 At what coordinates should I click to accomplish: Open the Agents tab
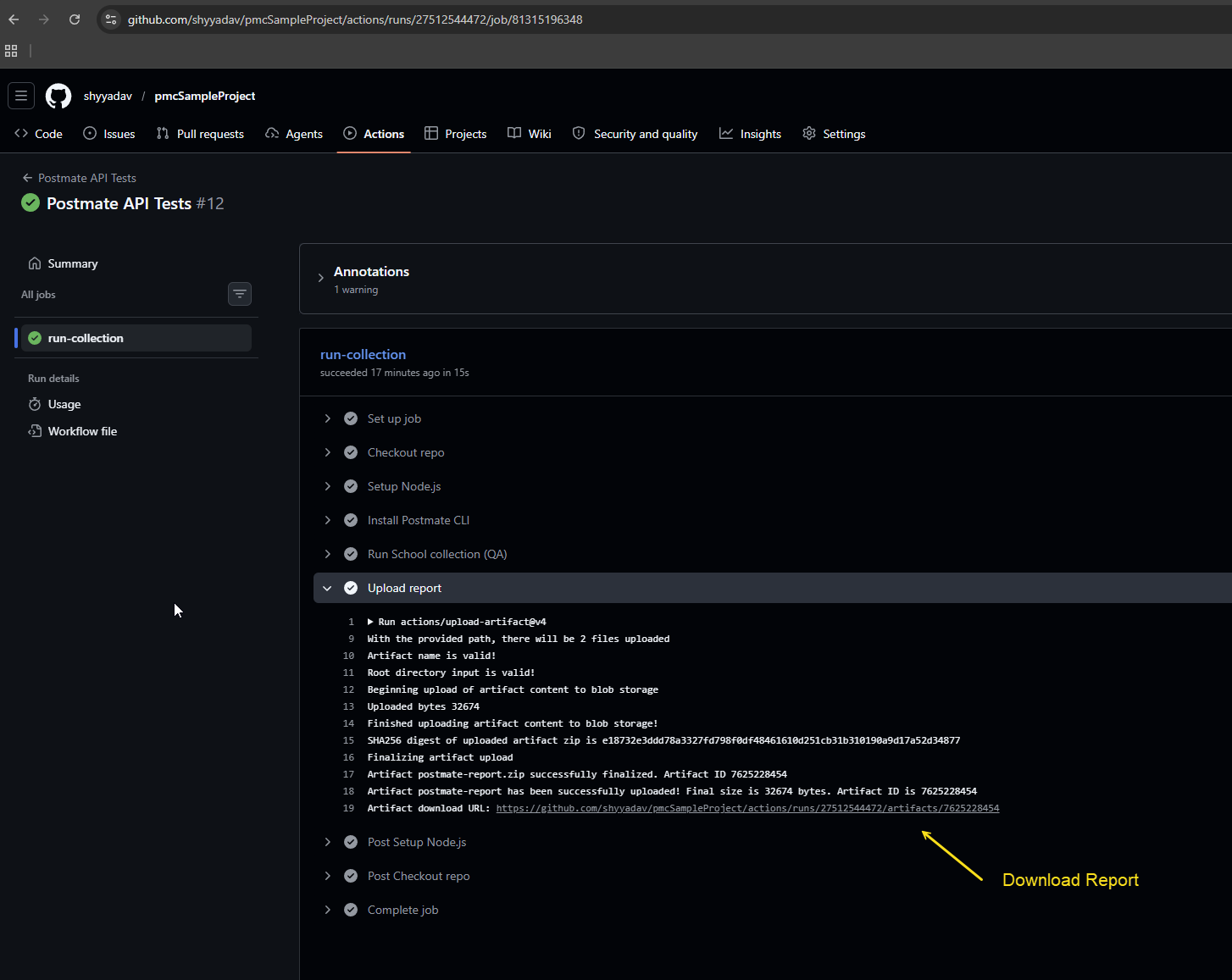click(x=294, y=134)
